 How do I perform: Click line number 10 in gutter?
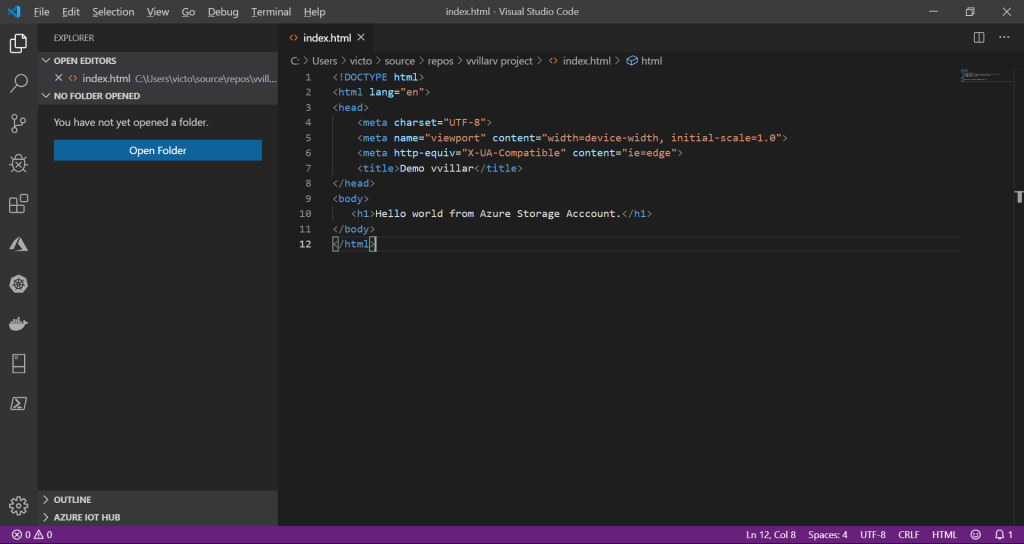click(x=305, y=214)
